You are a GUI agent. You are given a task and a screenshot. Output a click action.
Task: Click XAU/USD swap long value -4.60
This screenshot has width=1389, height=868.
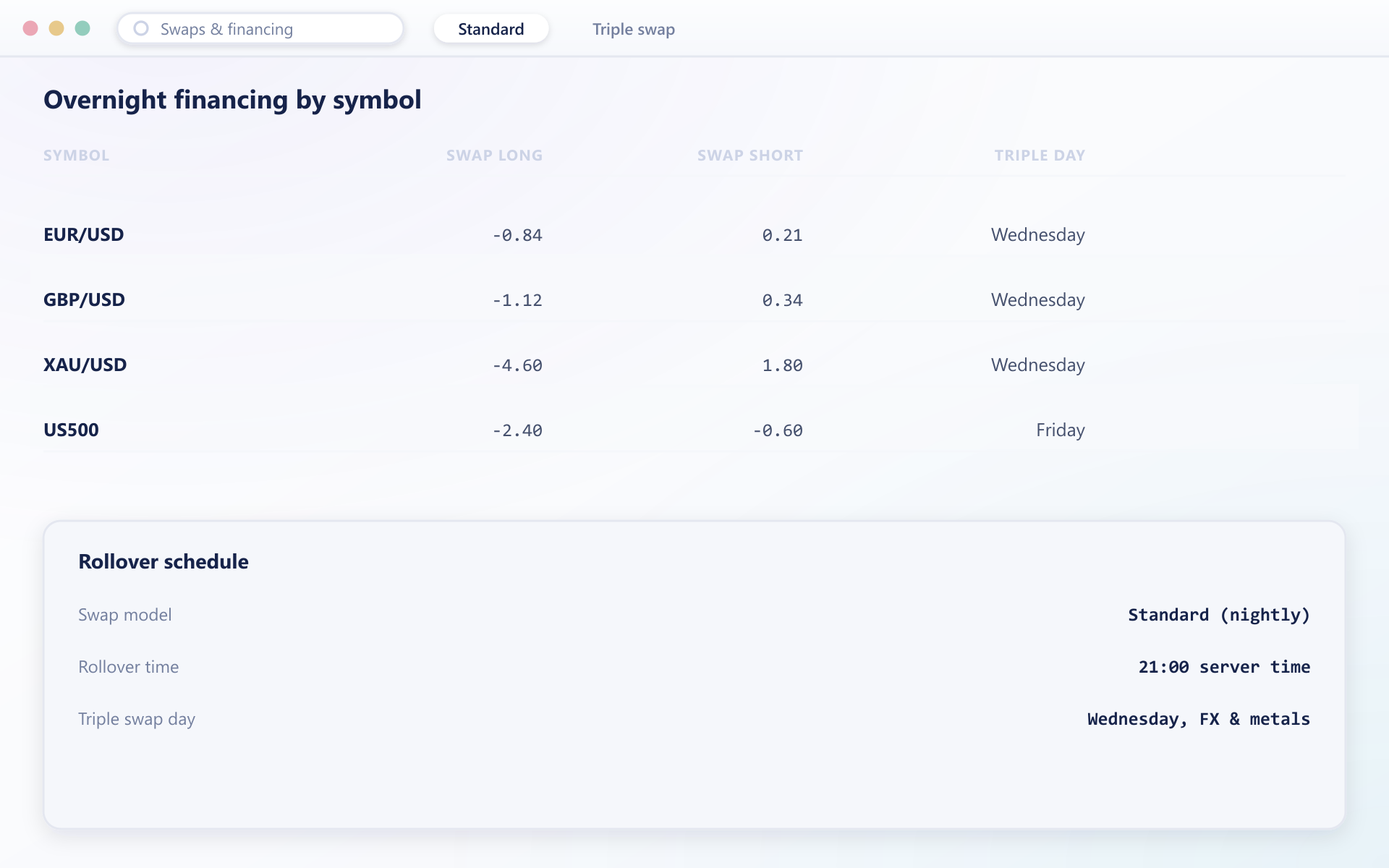[x=517, y=365]
